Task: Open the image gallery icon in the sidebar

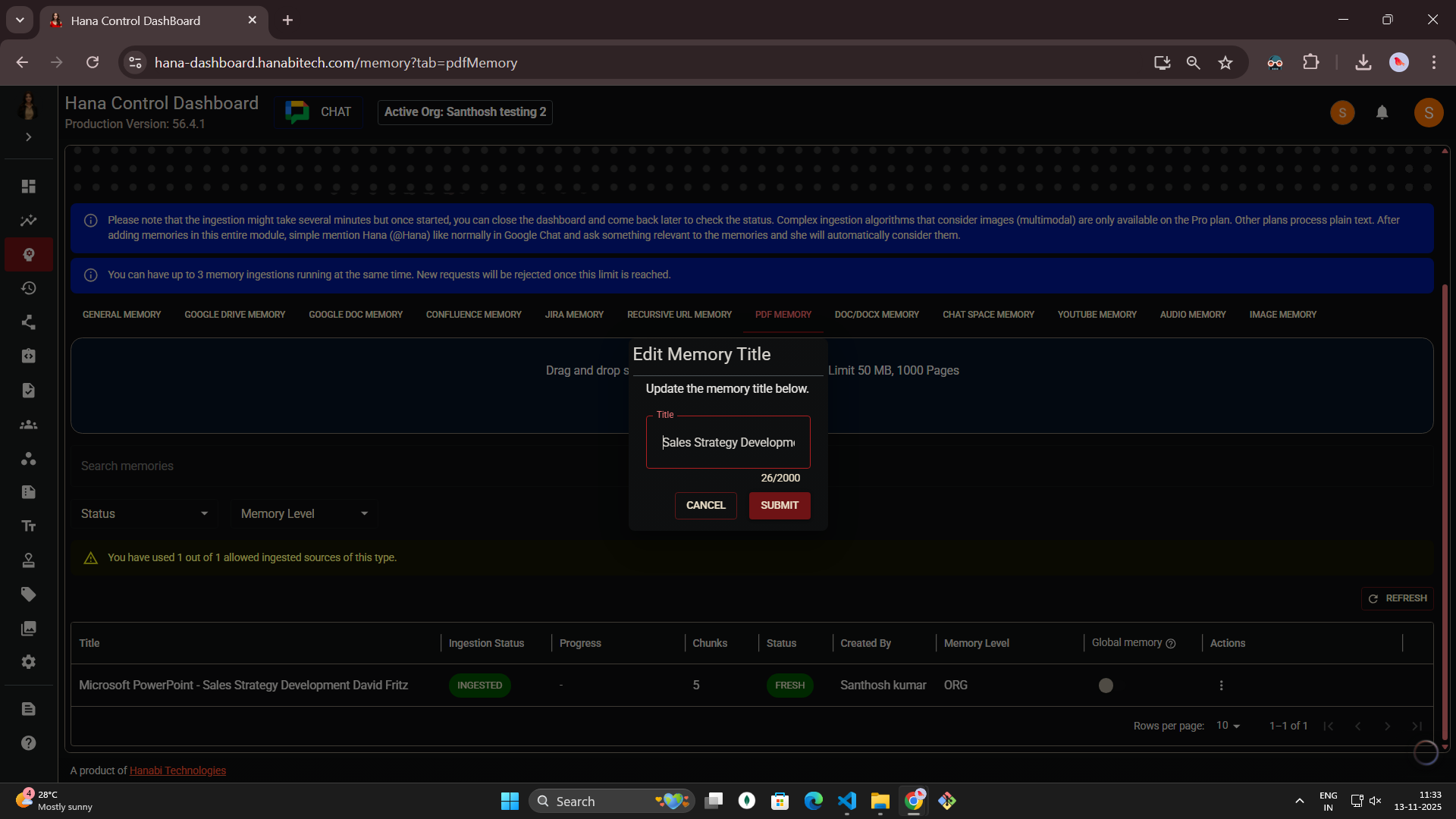Action: tap(28, 628)
